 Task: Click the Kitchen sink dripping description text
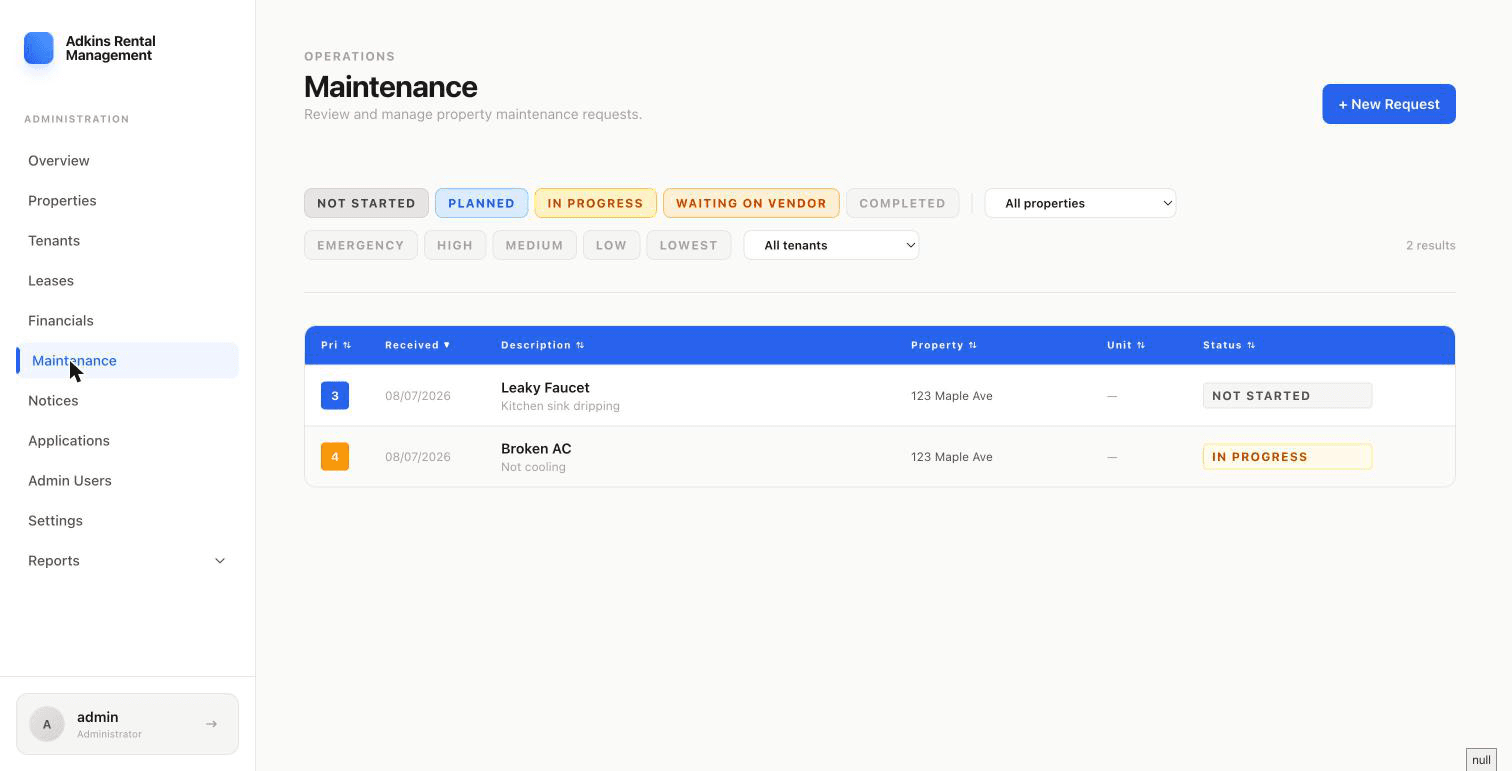560,406
